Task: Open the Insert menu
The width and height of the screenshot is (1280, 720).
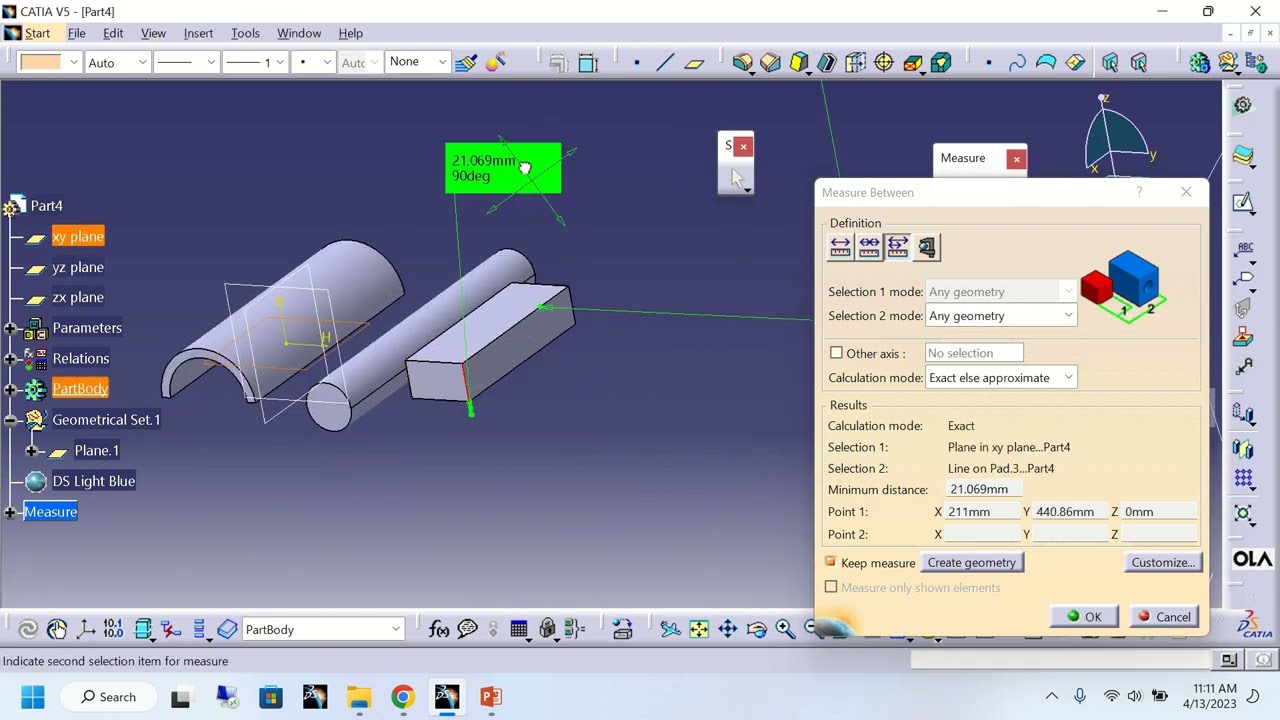Action: [x=198, y=33]
